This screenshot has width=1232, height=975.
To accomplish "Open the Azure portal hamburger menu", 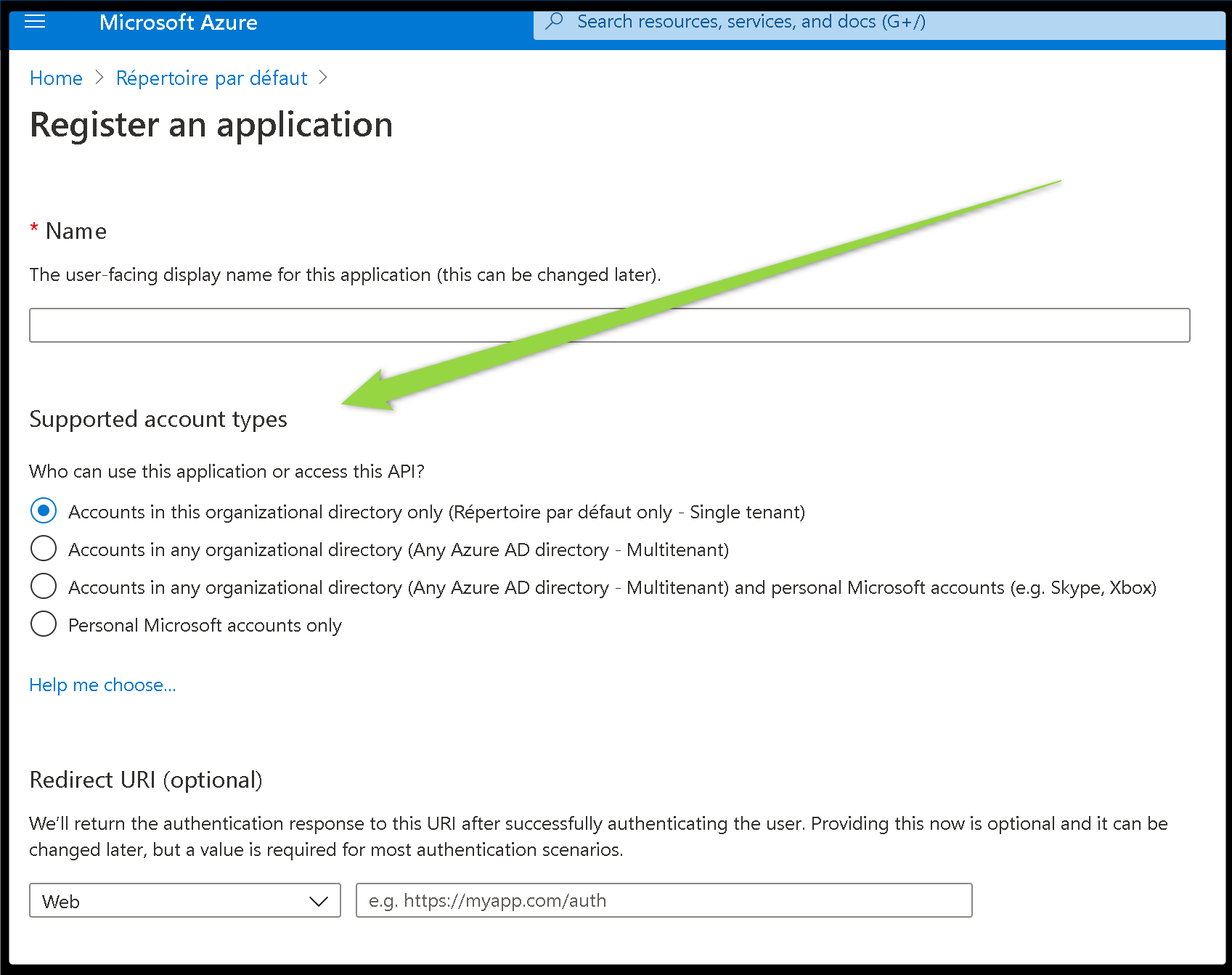I will click(x=35, y=22).
